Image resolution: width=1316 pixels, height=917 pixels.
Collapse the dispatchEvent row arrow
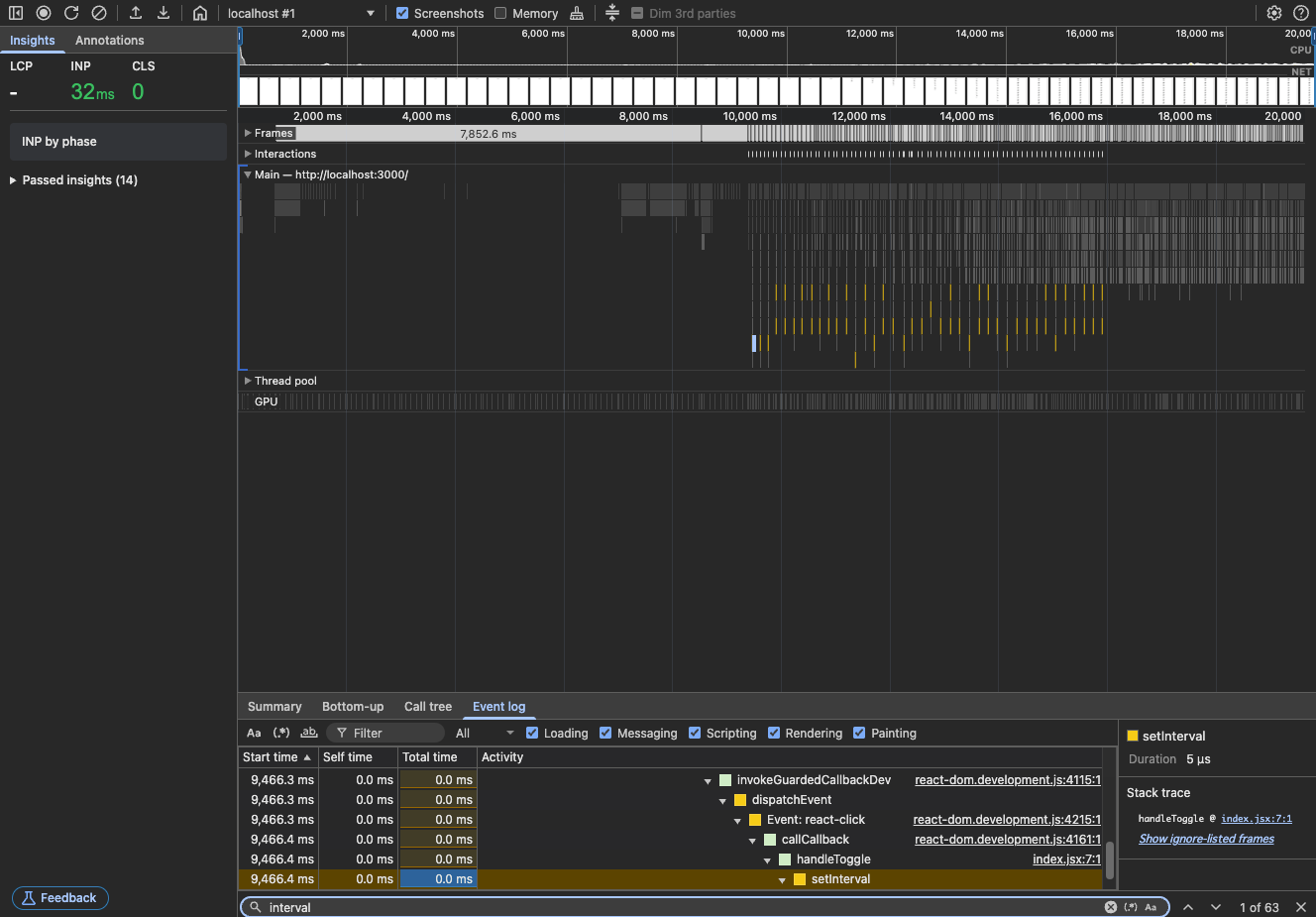[722, 801]
